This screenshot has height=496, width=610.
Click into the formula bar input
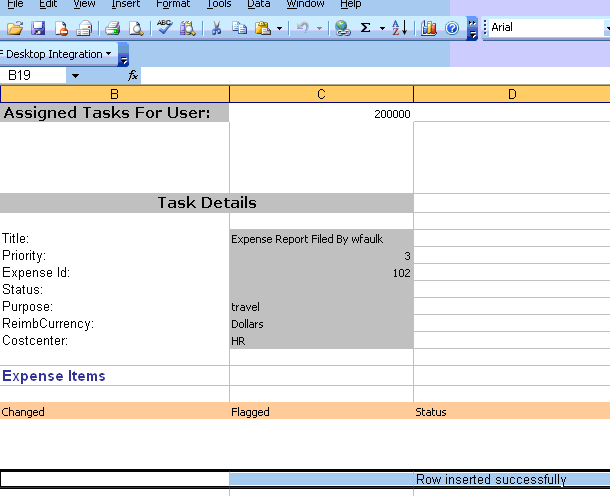click(375, 75)
